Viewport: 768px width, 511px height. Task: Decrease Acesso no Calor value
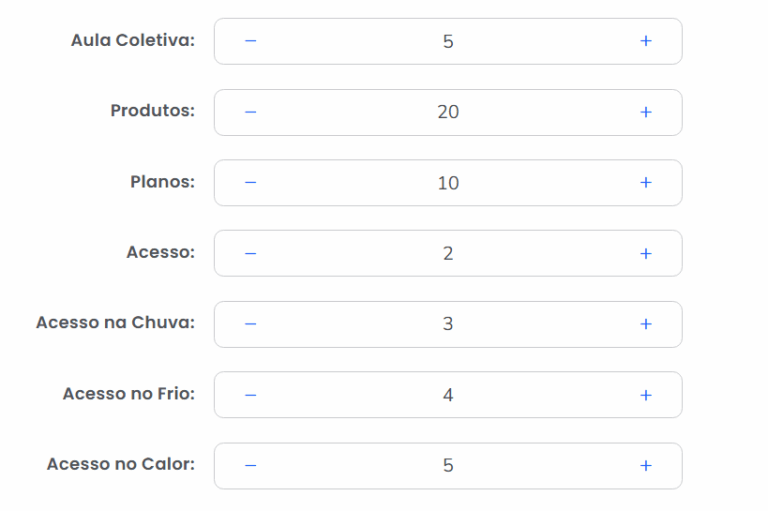pyautogui.click(x=251, y=466)
